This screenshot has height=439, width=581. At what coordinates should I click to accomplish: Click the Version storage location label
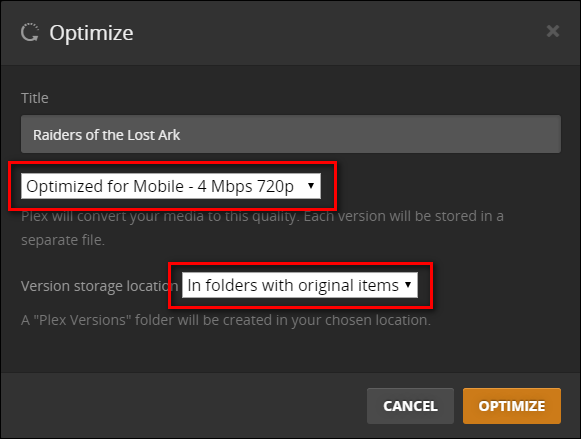pos(99,286)
